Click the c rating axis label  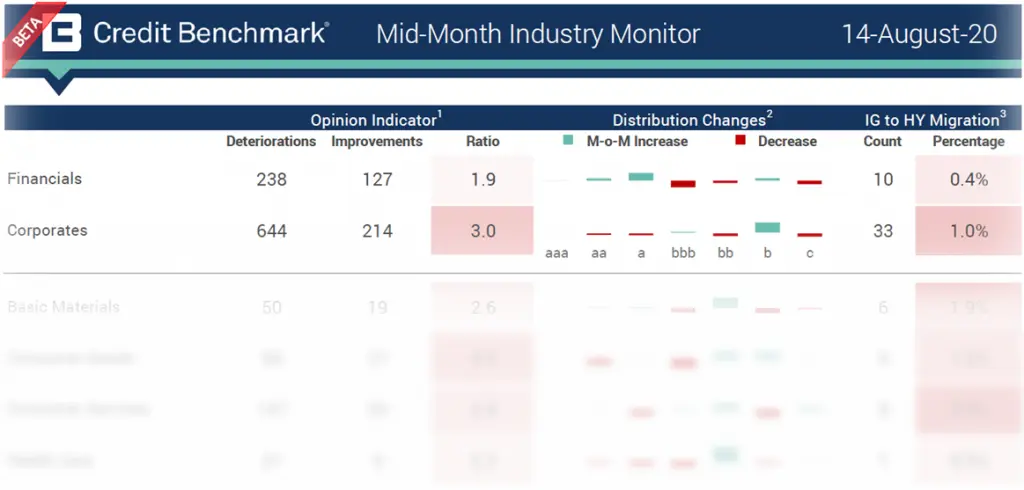(810, 253)
